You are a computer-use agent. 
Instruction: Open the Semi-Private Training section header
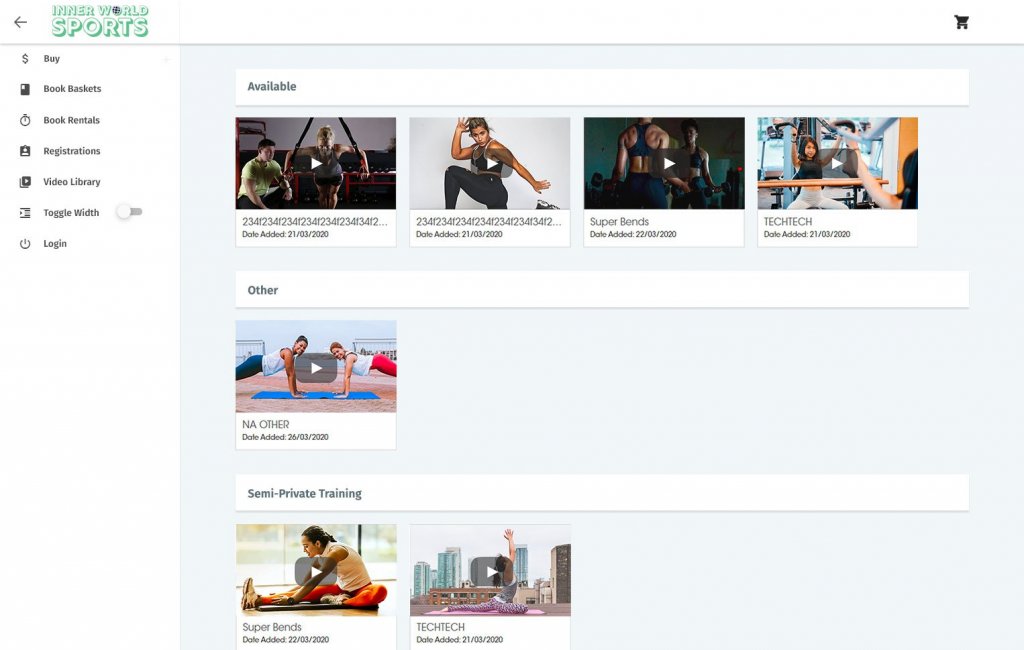click(305, 492)
